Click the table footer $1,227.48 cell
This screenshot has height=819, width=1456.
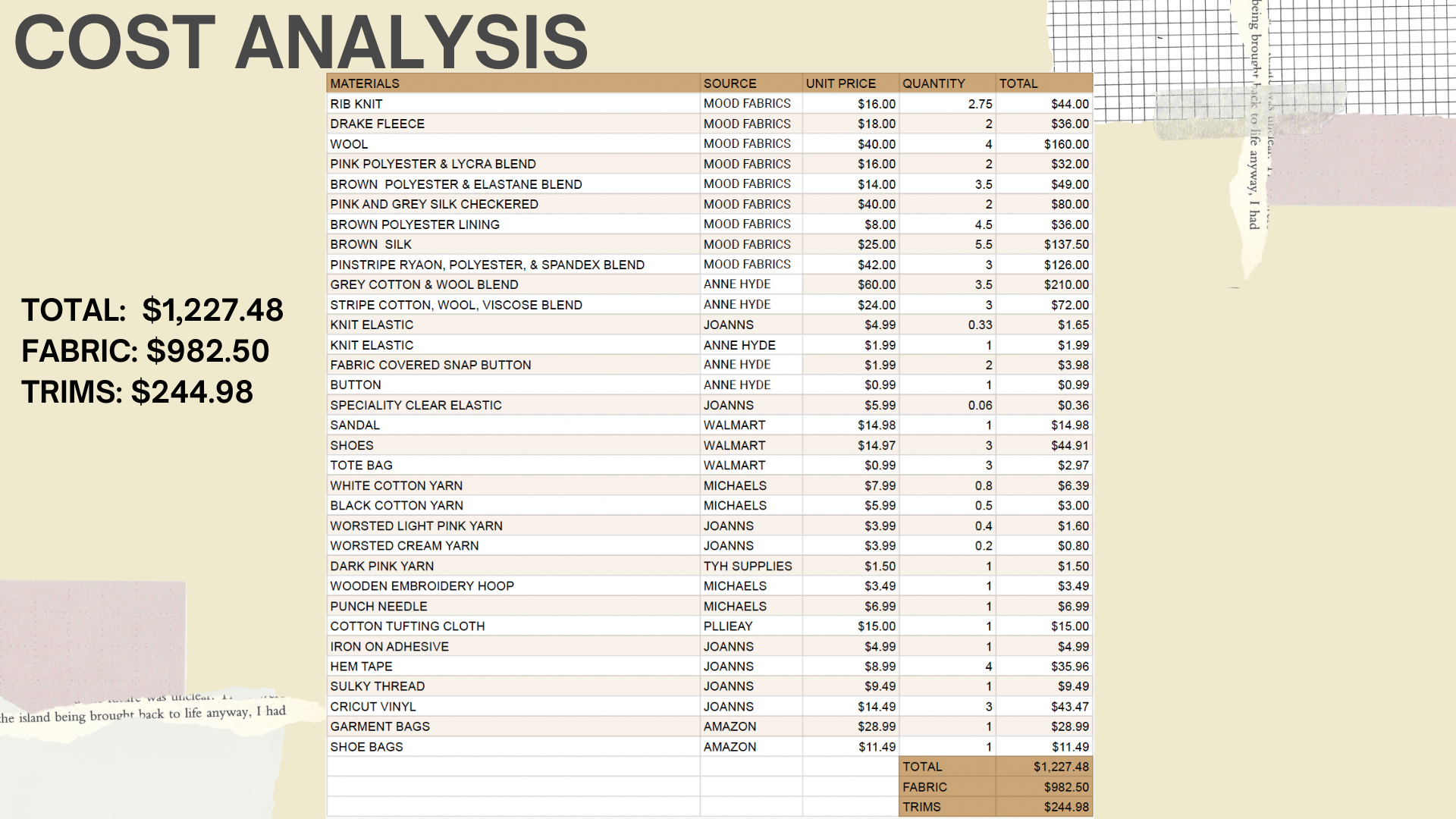pos(1044,767)
